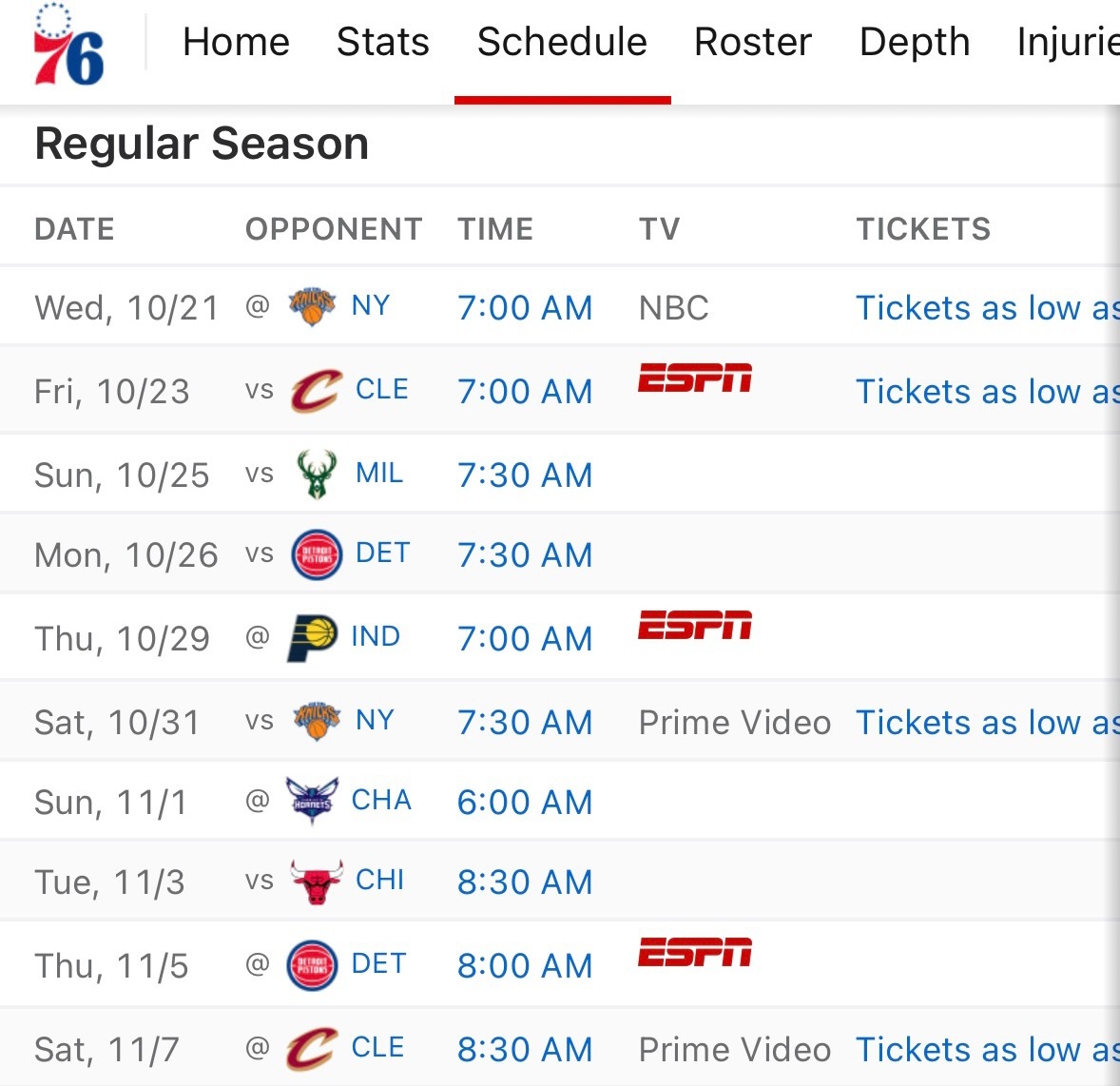Screen dimensions: 1120x1086
Task: Open tickets link for Wed 10/21 game
Action: (988, 308)
